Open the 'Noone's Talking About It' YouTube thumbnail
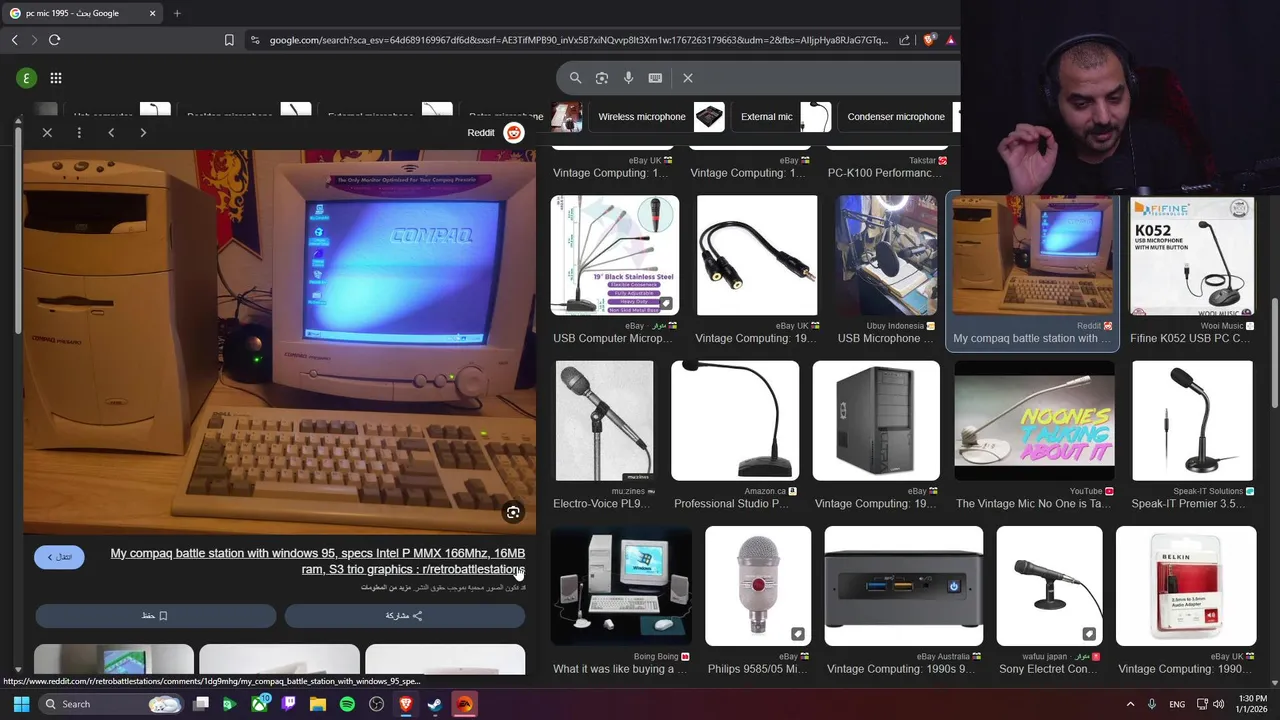 click(x=1035, y=421)
